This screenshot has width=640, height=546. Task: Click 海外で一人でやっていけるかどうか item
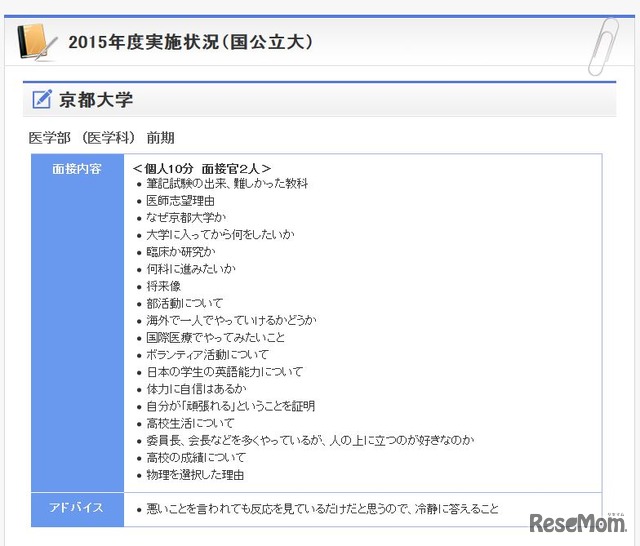(x=231, y=320)
